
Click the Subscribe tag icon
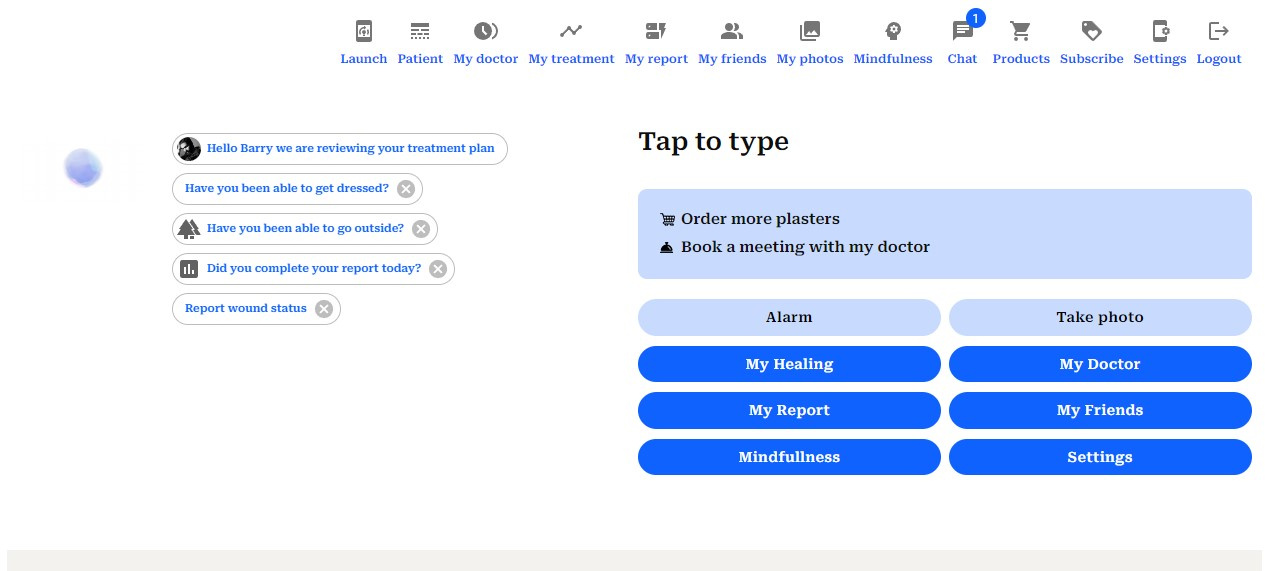[1091, 32]
